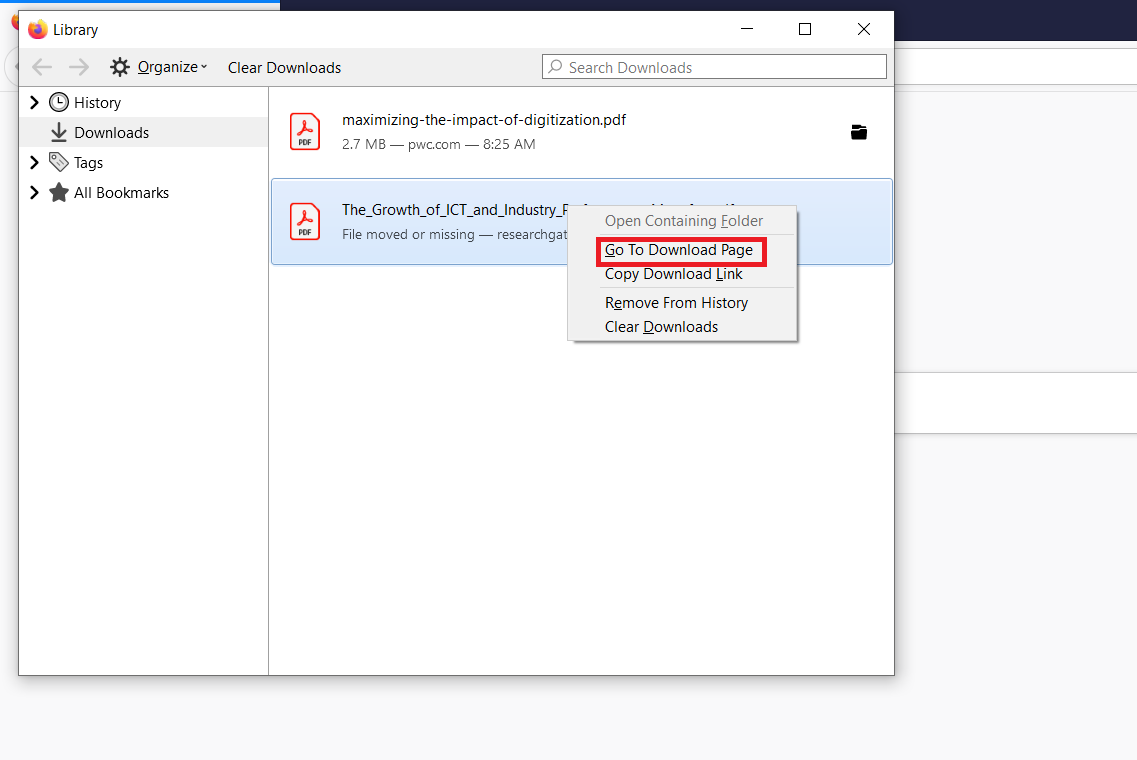Open maximizing-the-impact-of-digitization.pdf from the list
The height and width of the screenshot is (760, 1137).
(x=483, y=119)
